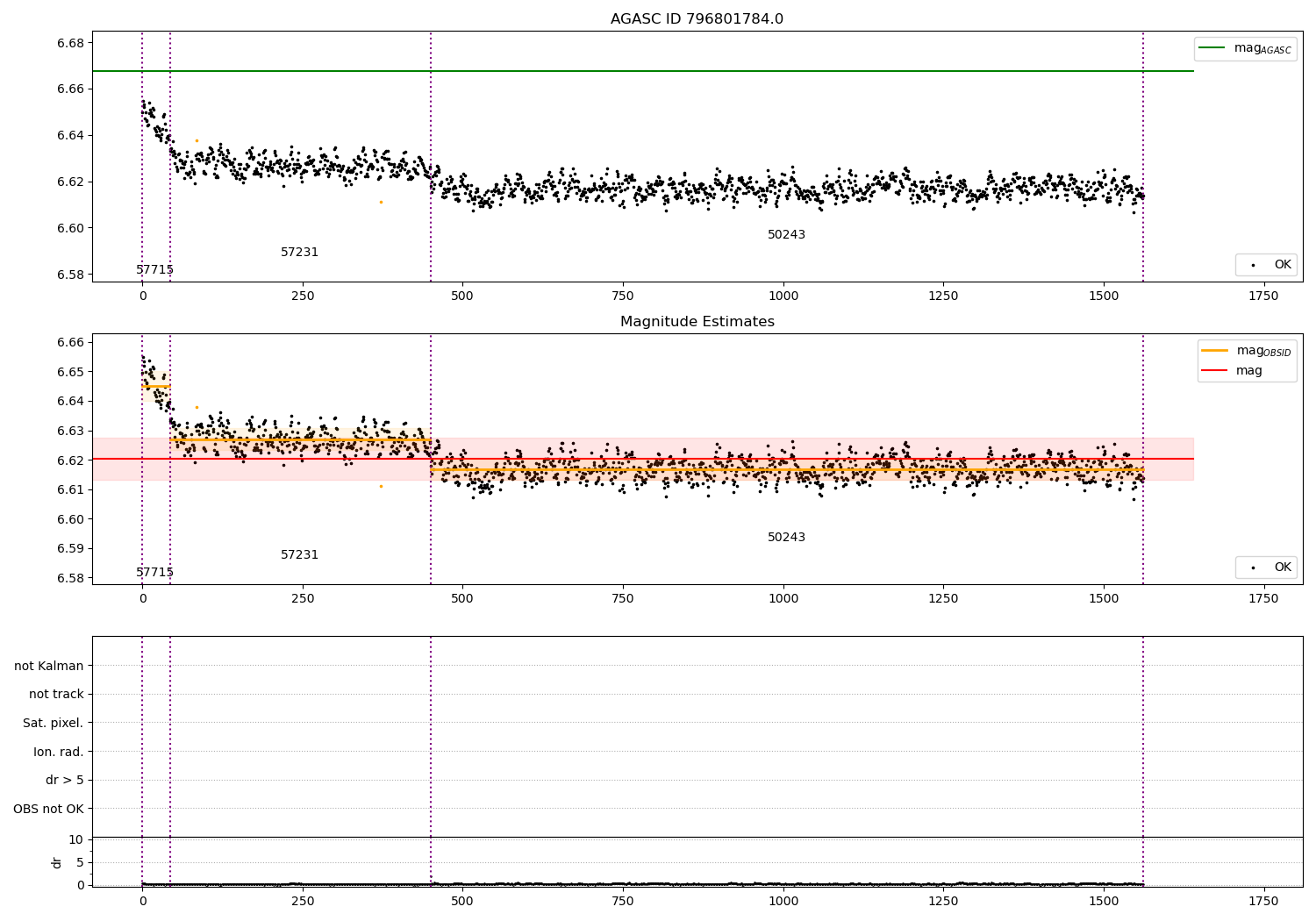The height and width of the screenshot is (921, 1316).
Task: Click the green mag AGASC line in top plot
Action: click(x=642, y=71)
